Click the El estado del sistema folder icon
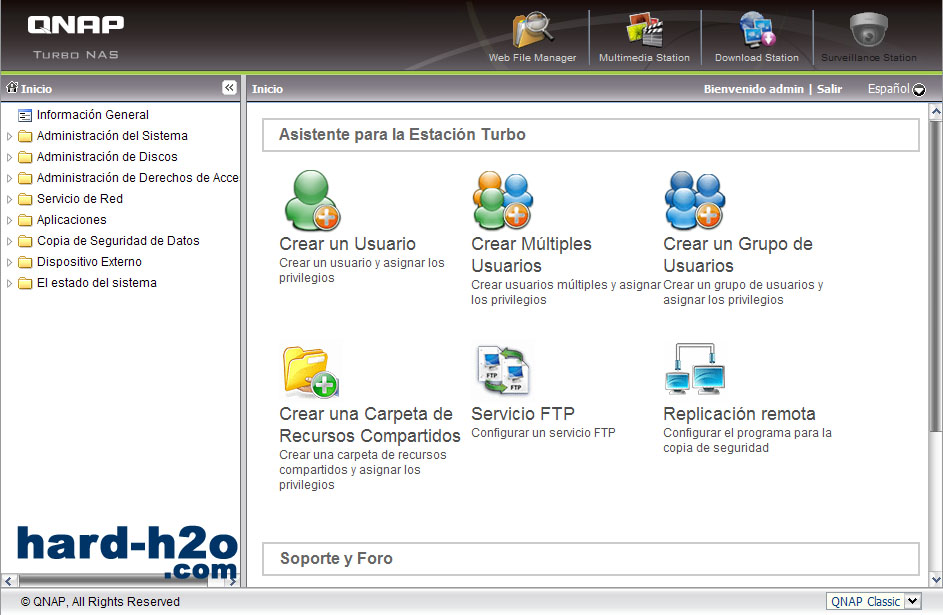Screen dimensions: 943x615 click(25, 283)
